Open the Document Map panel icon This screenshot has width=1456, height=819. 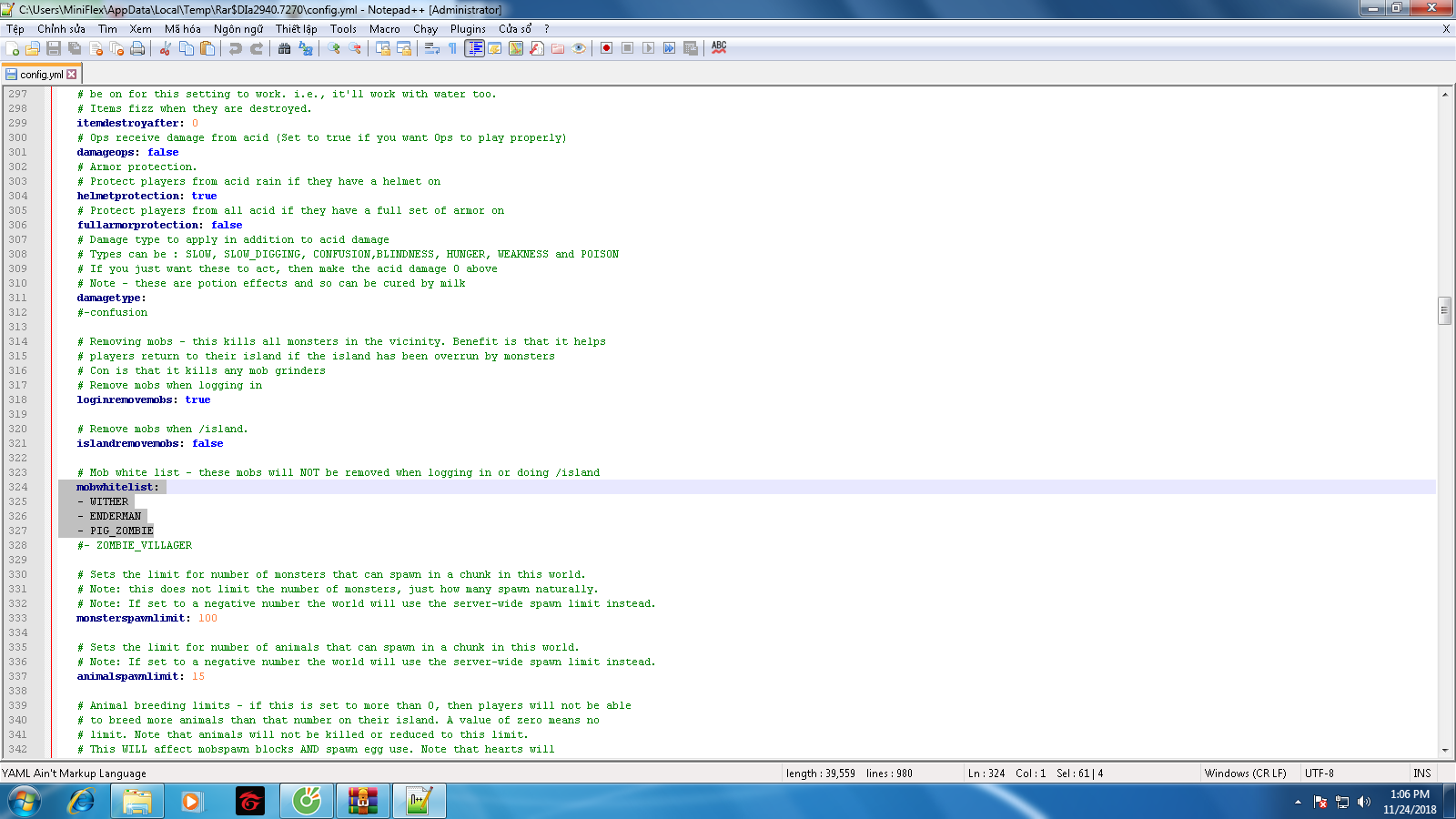(x=516, y=48)
